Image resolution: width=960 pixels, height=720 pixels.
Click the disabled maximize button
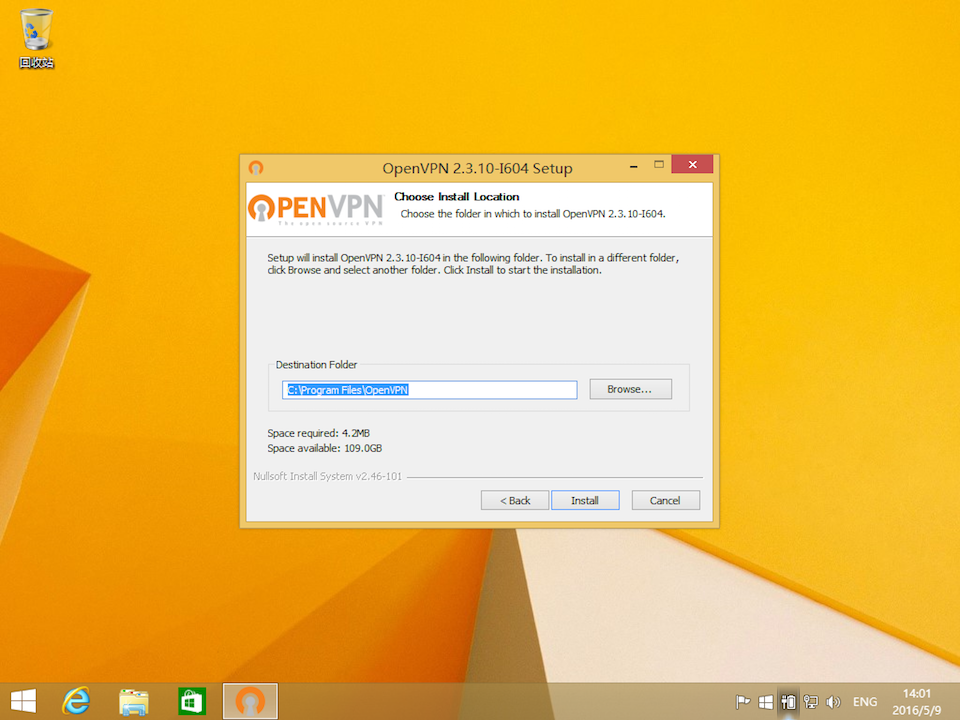[x=659, y=165]
